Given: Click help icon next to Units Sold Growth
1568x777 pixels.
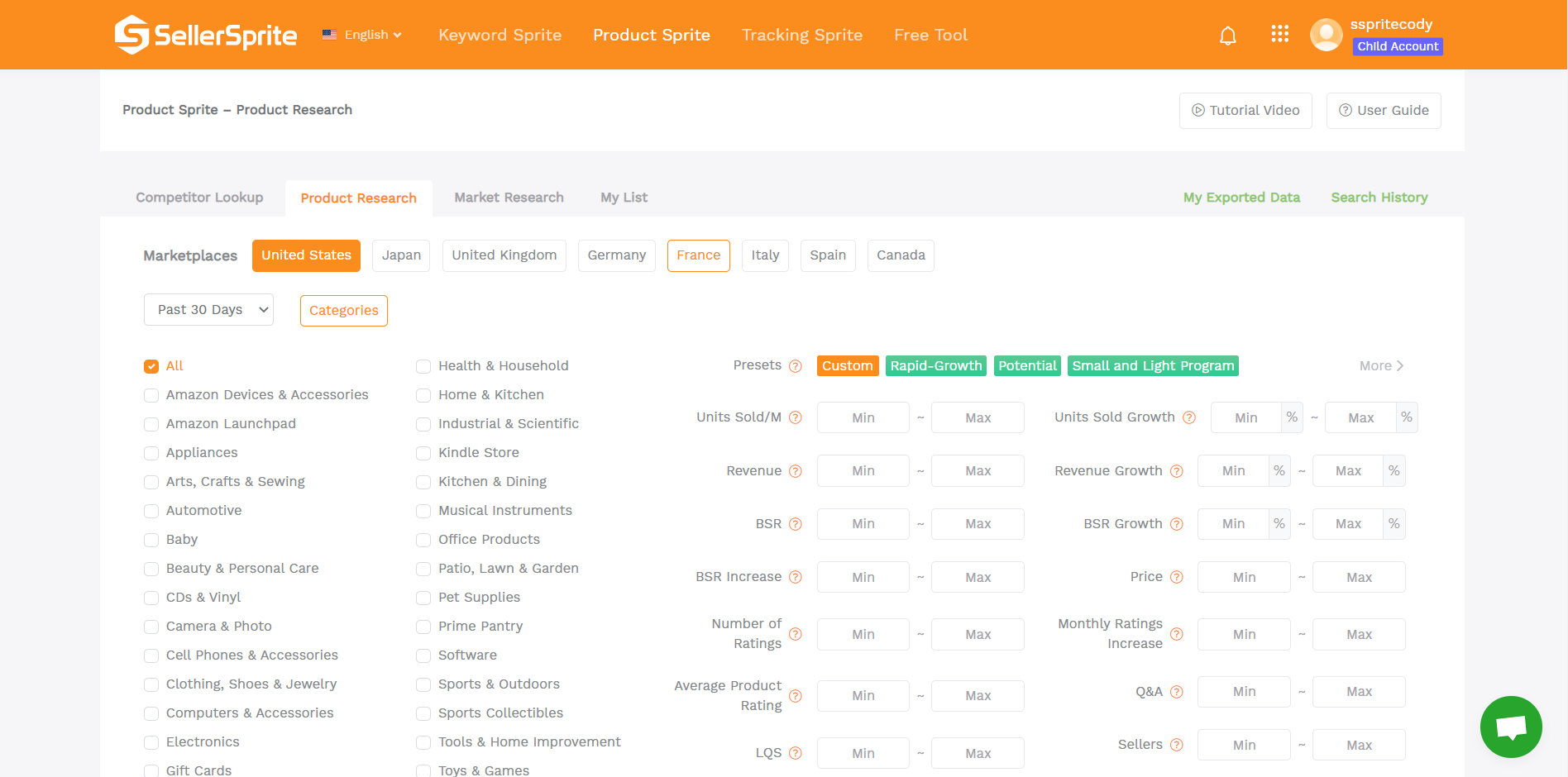Looking at the screenshot, I should [1189, 417].
